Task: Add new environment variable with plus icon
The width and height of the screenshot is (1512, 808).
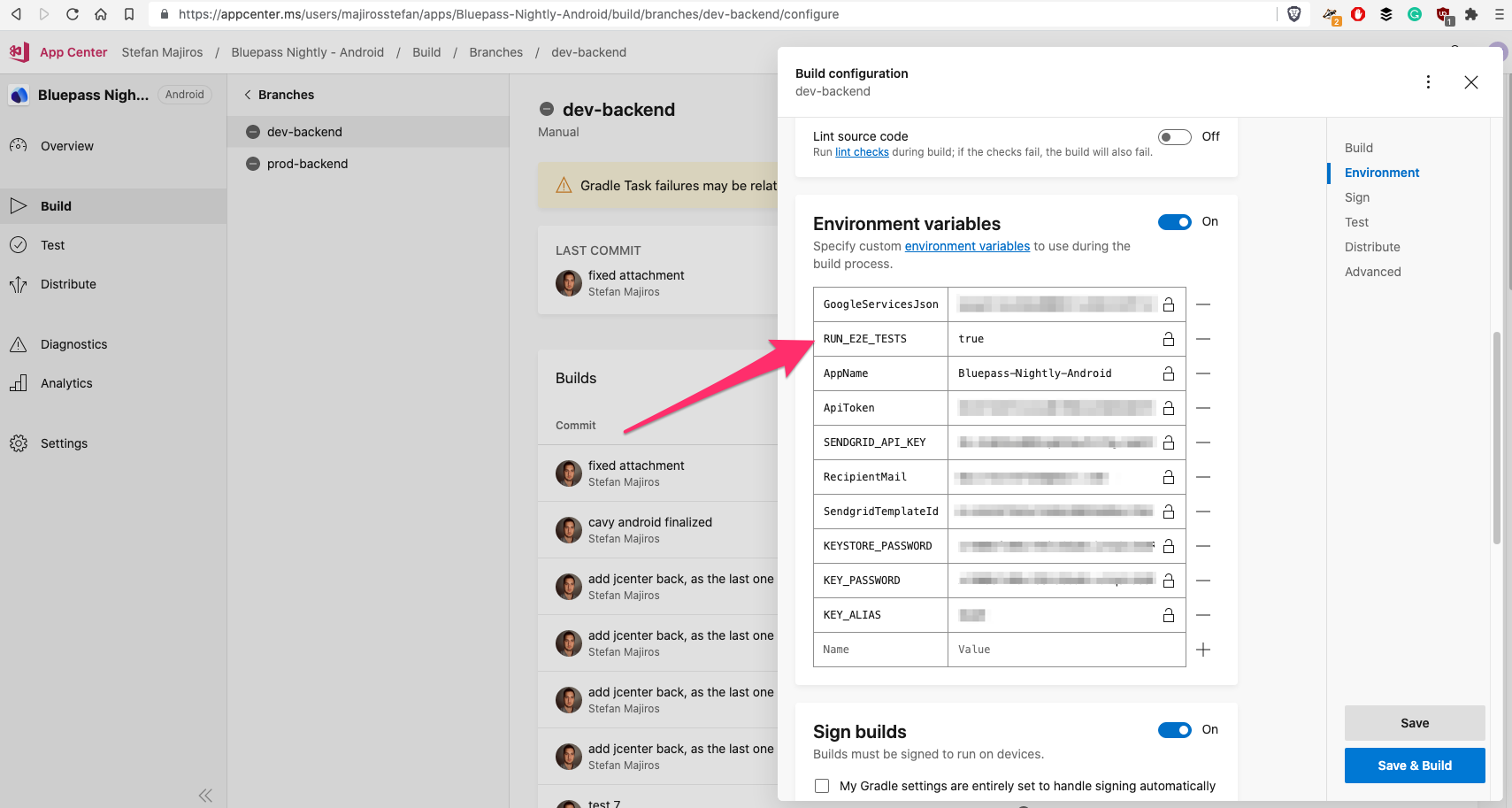Action: point(1203,650)
